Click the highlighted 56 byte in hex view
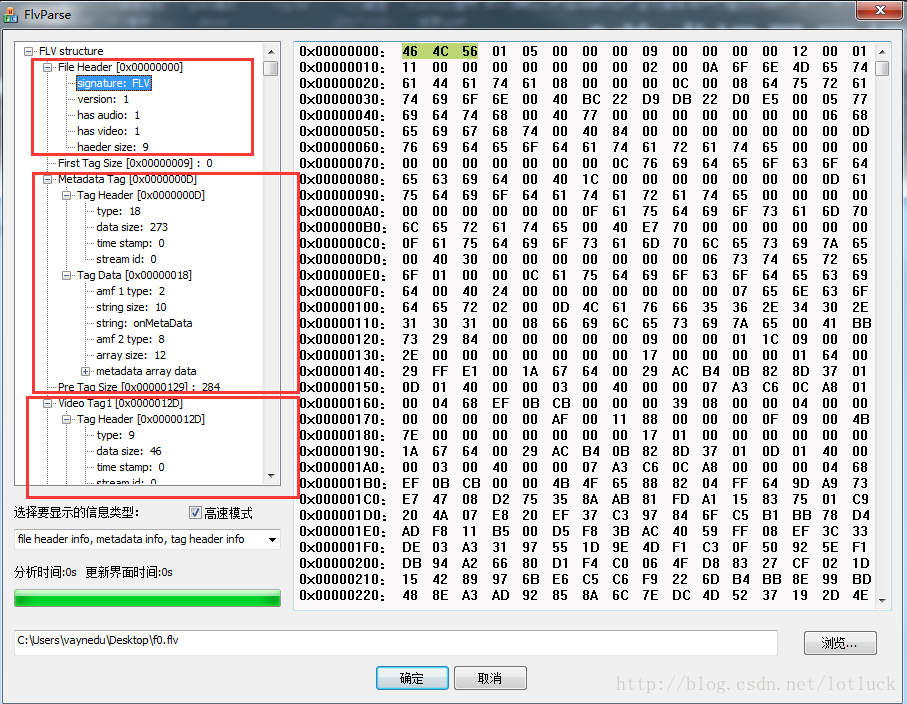 470,51
